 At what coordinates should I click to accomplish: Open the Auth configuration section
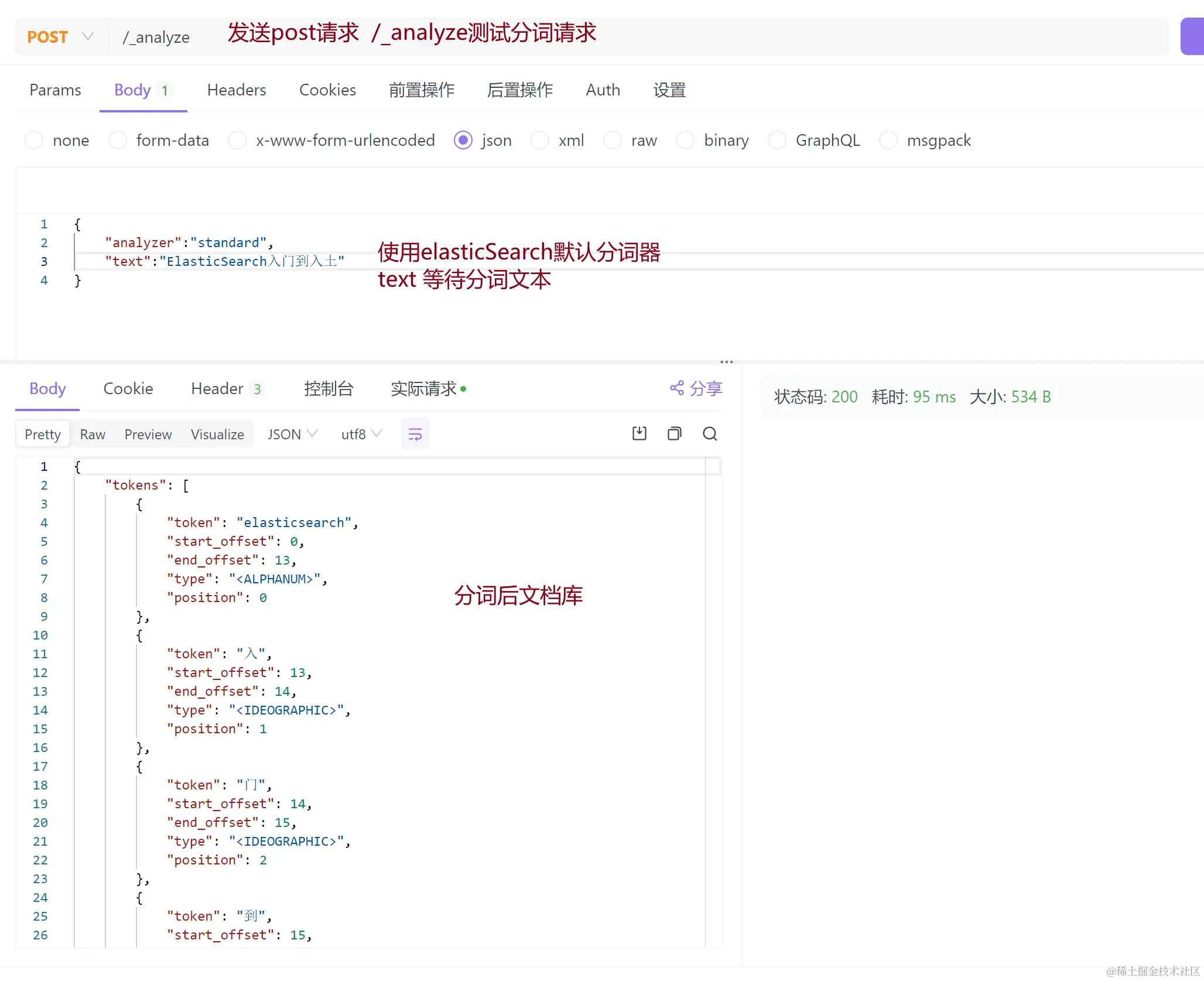(x=603, y=90)
